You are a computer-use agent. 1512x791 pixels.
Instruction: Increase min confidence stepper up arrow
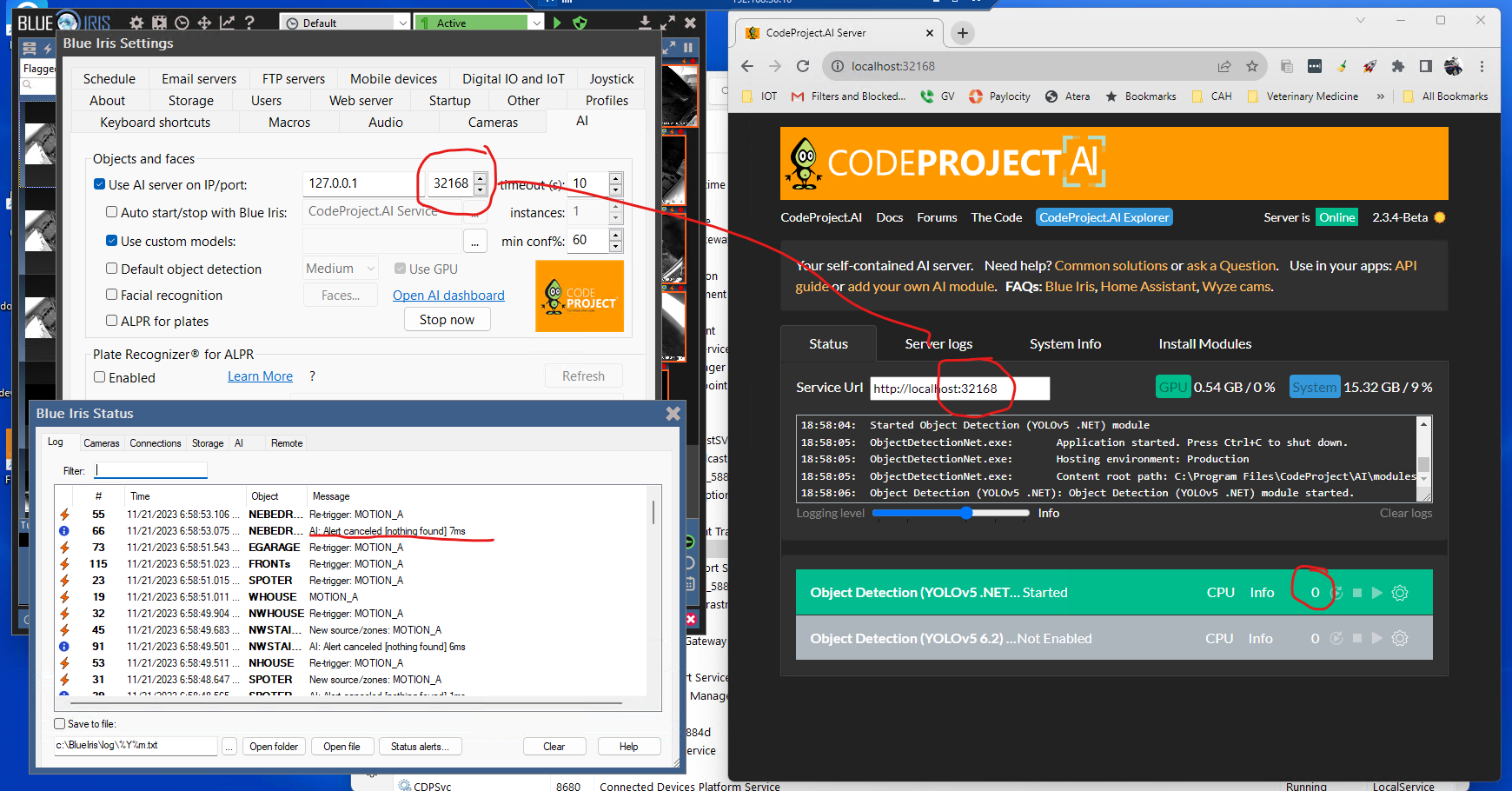[x=615, y=235]
